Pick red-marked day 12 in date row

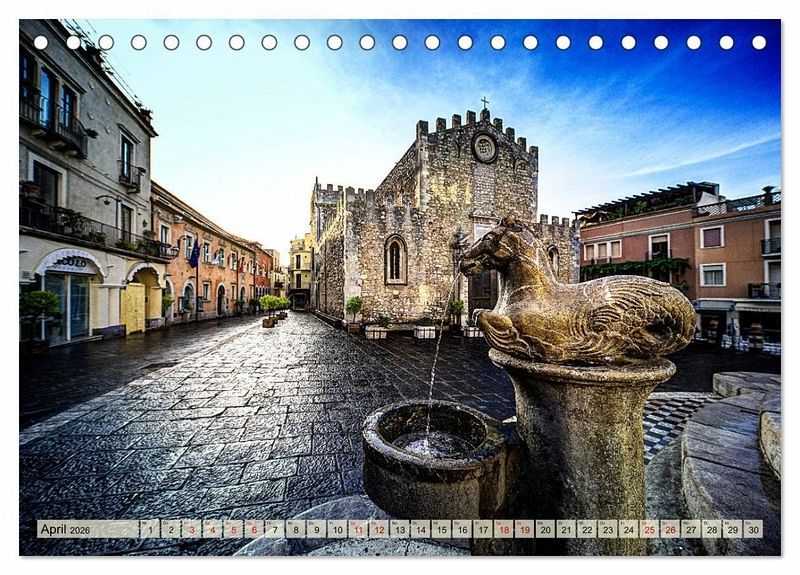click(379, 529)
